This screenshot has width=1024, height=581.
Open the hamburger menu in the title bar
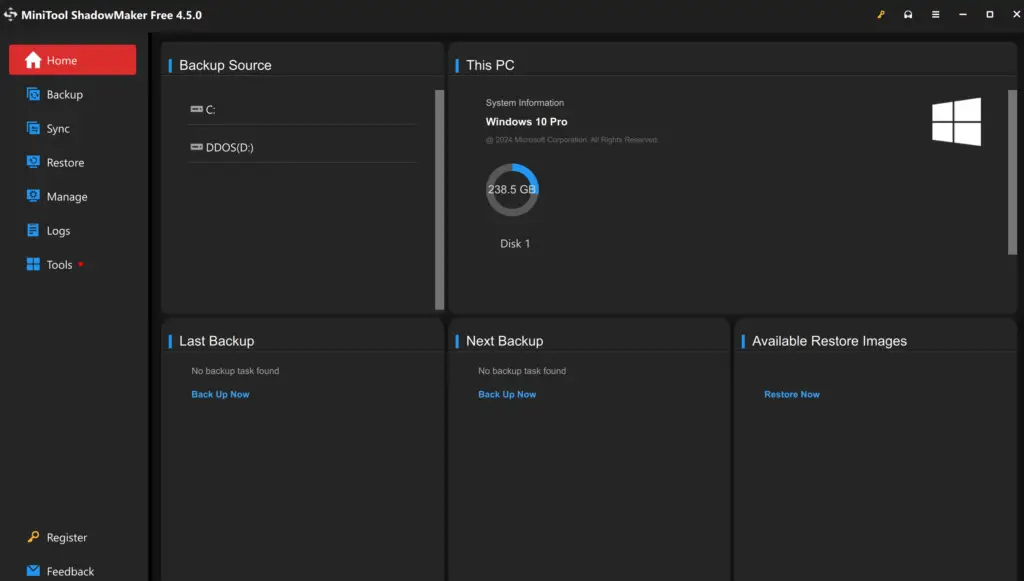point(935,15)
